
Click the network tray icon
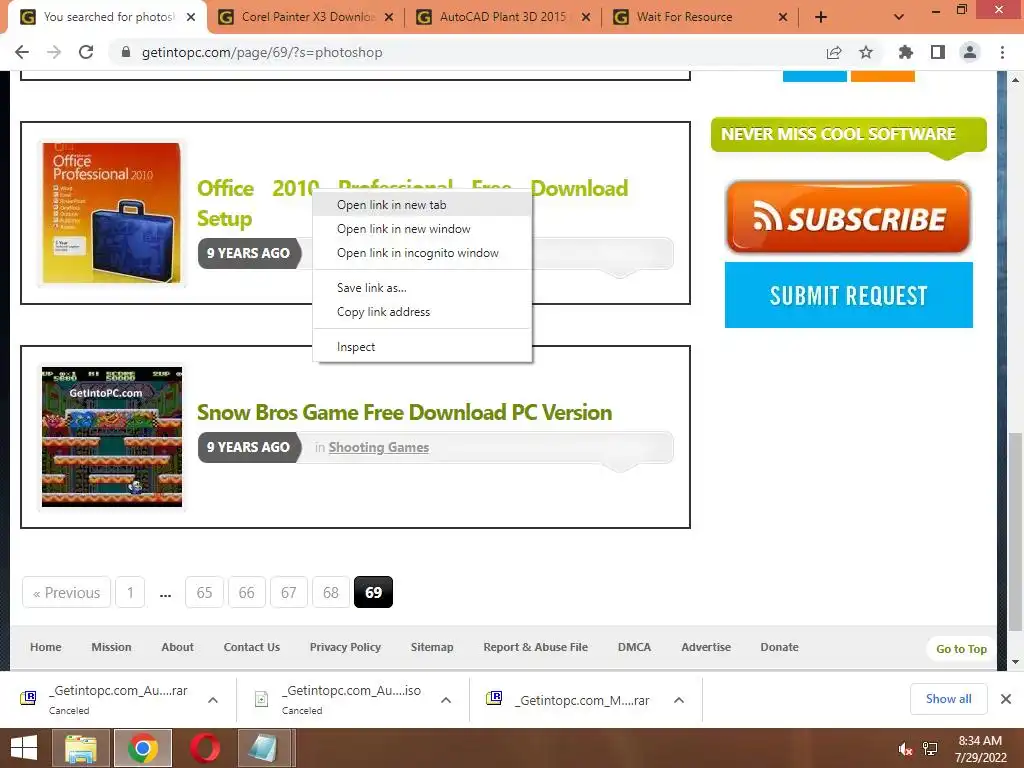[x=930, y=749]
